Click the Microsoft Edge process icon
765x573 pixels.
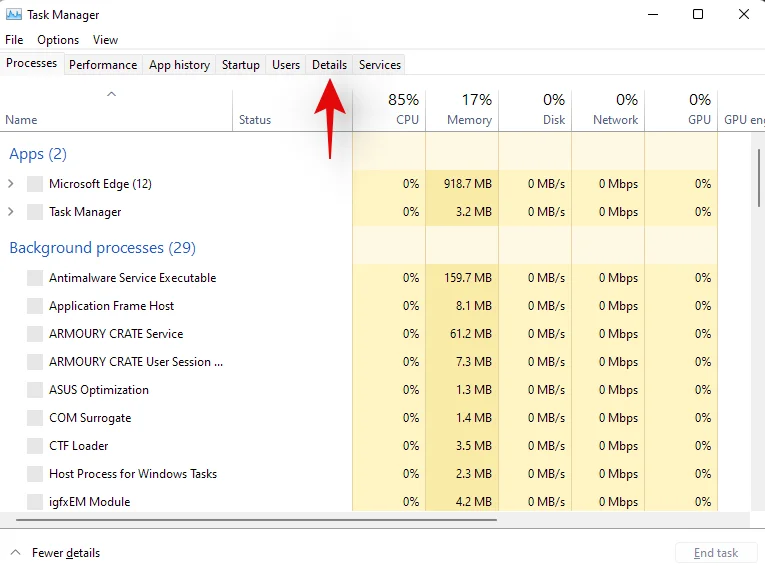[35, 184]
